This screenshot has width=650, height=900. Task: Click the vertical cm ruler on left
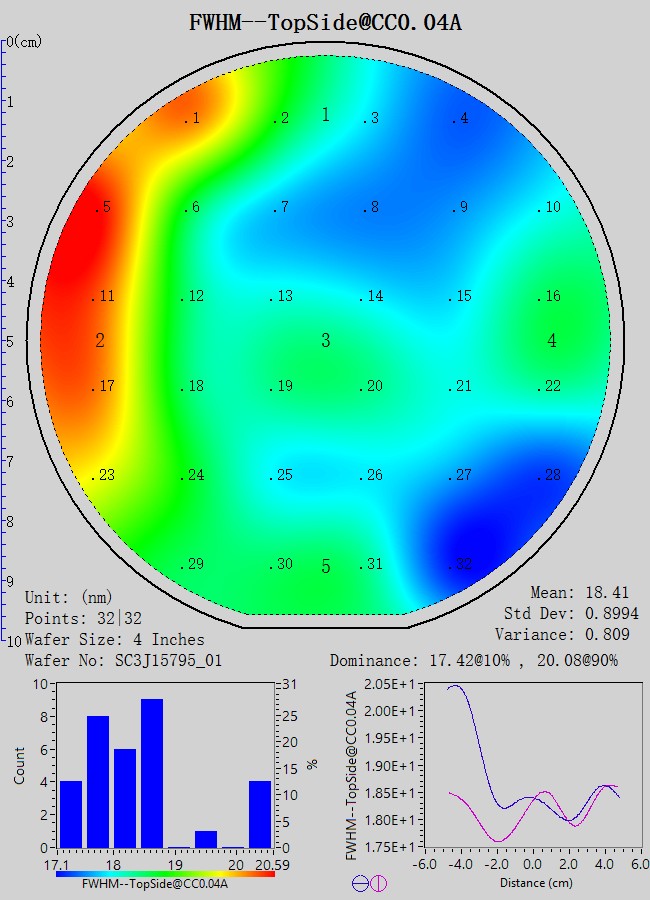coord(5,340)
